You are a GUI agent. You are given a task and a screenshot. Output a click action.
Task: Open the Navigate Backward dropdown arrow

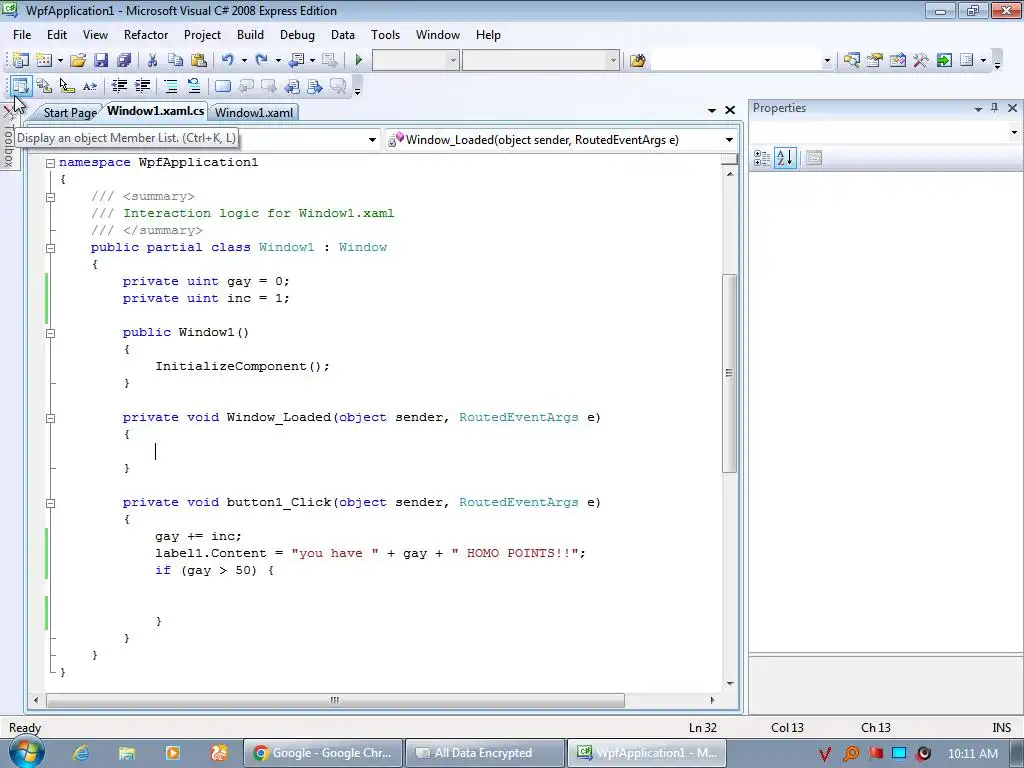coord(312,61)
